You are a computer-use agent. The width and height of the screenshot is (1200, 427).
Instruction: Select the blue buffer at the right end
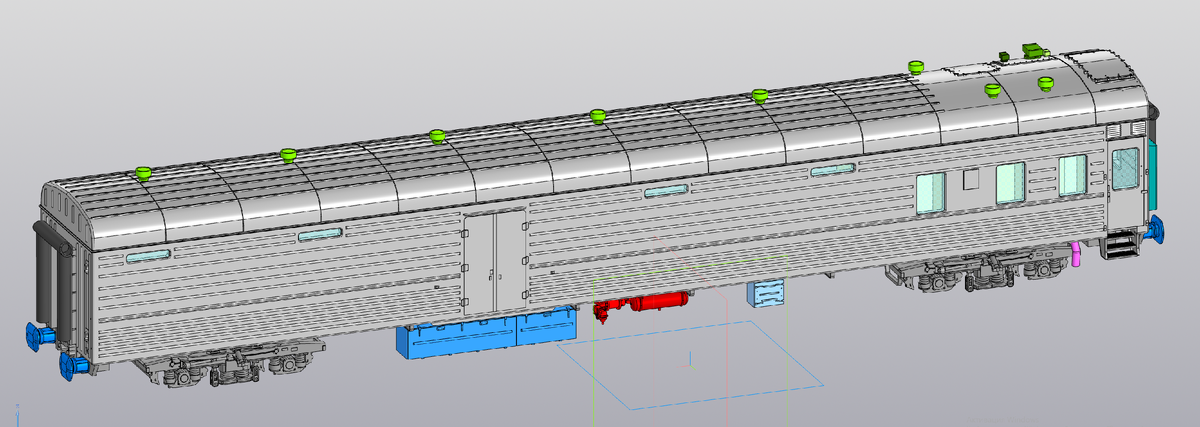pyautogui.click(x=1157, y=228)
